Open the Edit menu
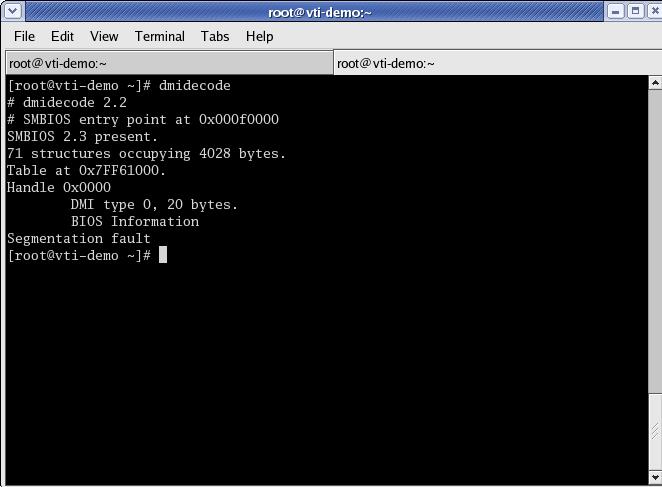662x487 pixels. [62, 36]
